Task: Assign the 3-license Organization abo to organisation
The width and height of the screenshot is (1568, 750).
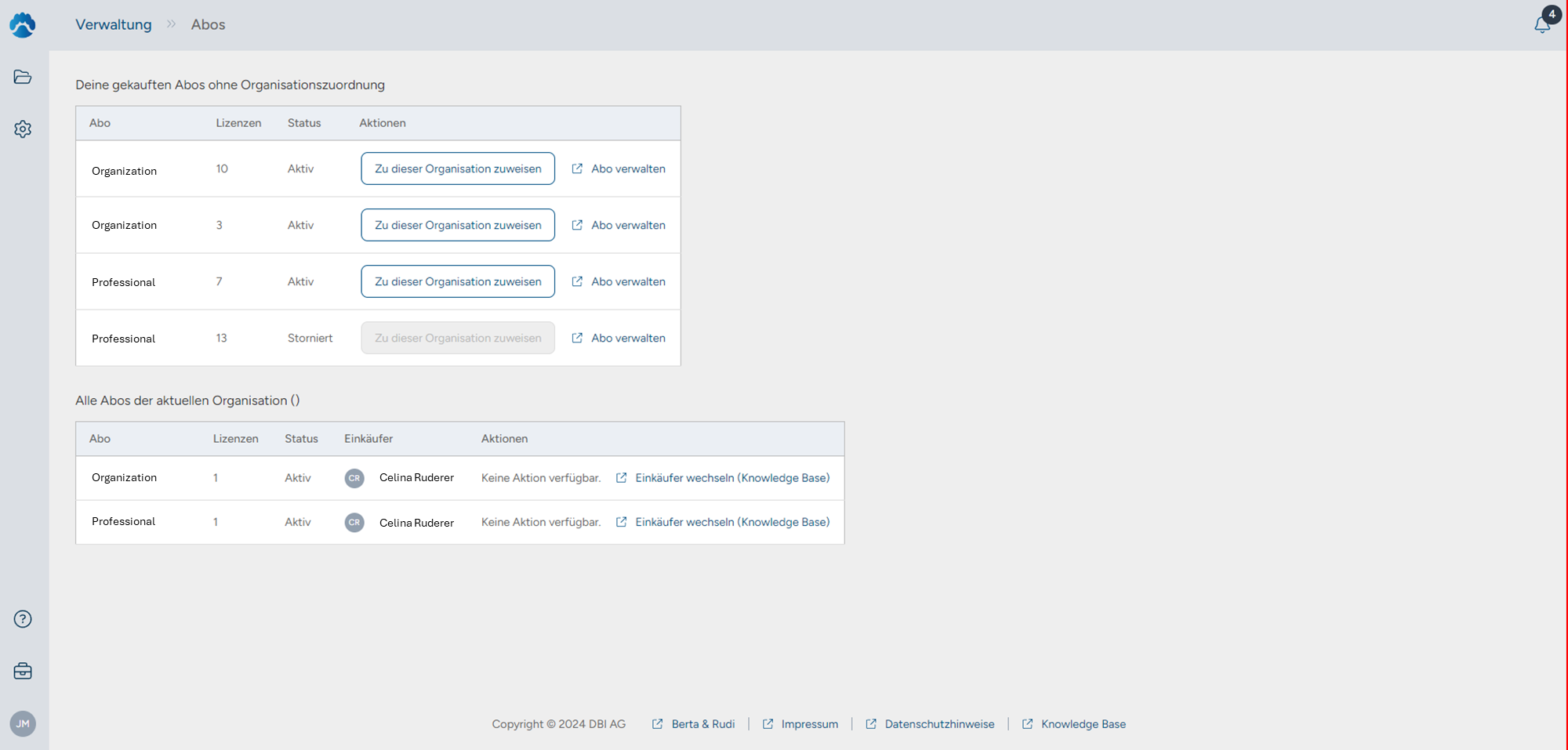Action: tap(458, 225)
